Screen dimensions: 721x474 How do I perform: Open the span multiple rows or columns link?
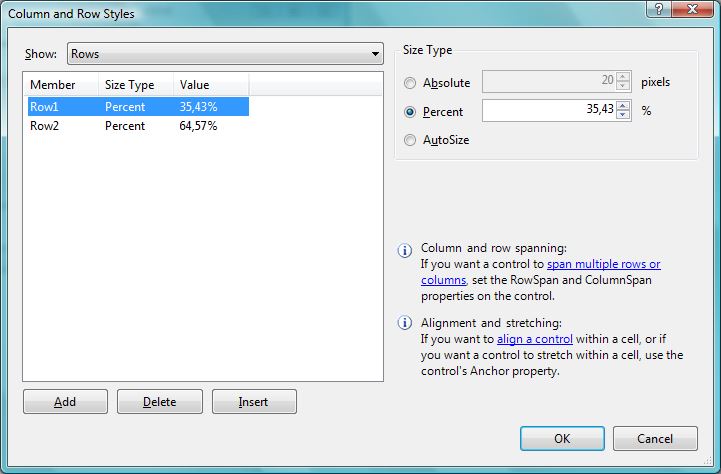click(603, 264)
